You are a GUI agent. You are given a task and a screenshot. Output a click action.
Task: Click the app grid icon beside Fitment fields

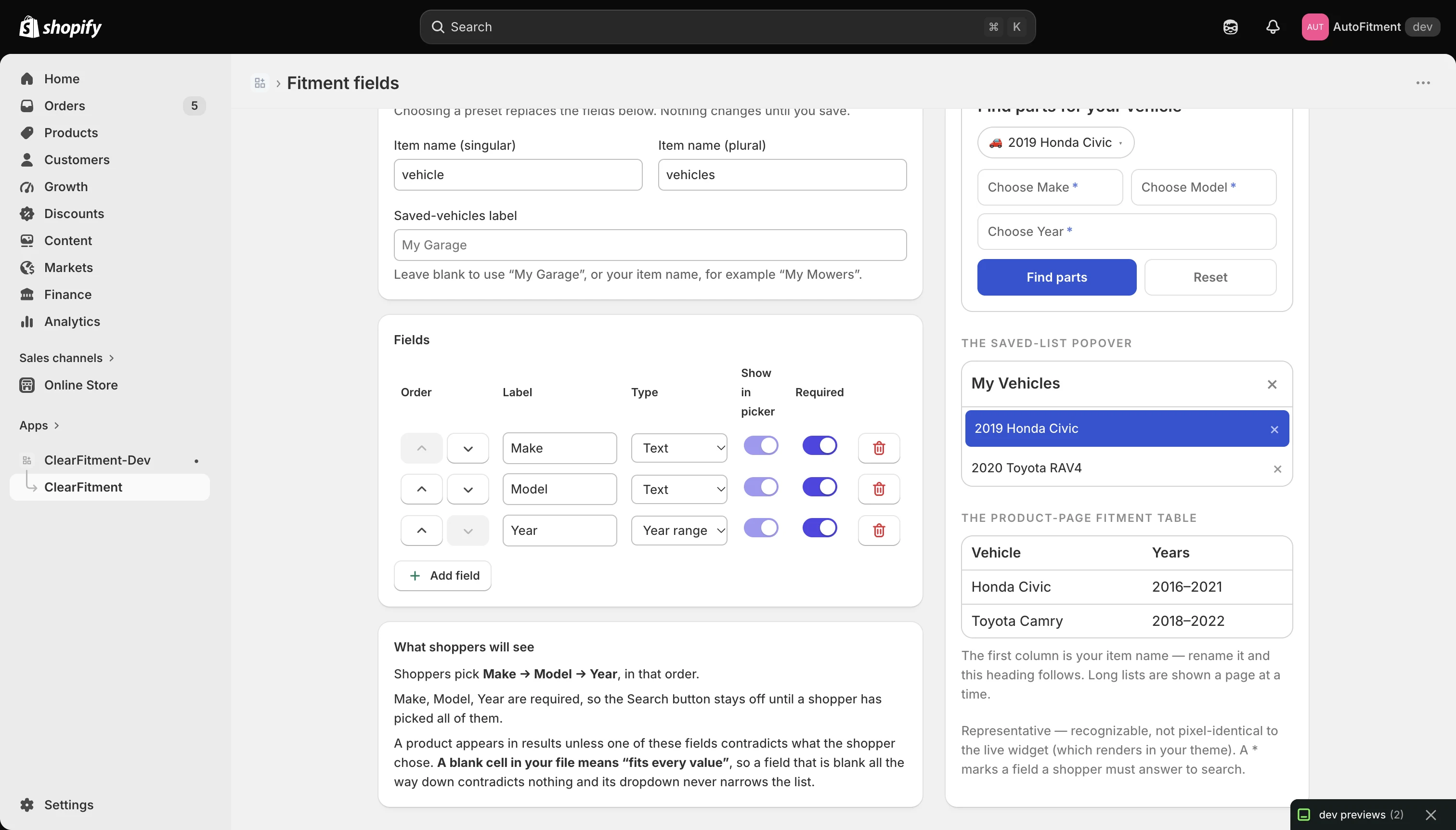coord(260,83)
